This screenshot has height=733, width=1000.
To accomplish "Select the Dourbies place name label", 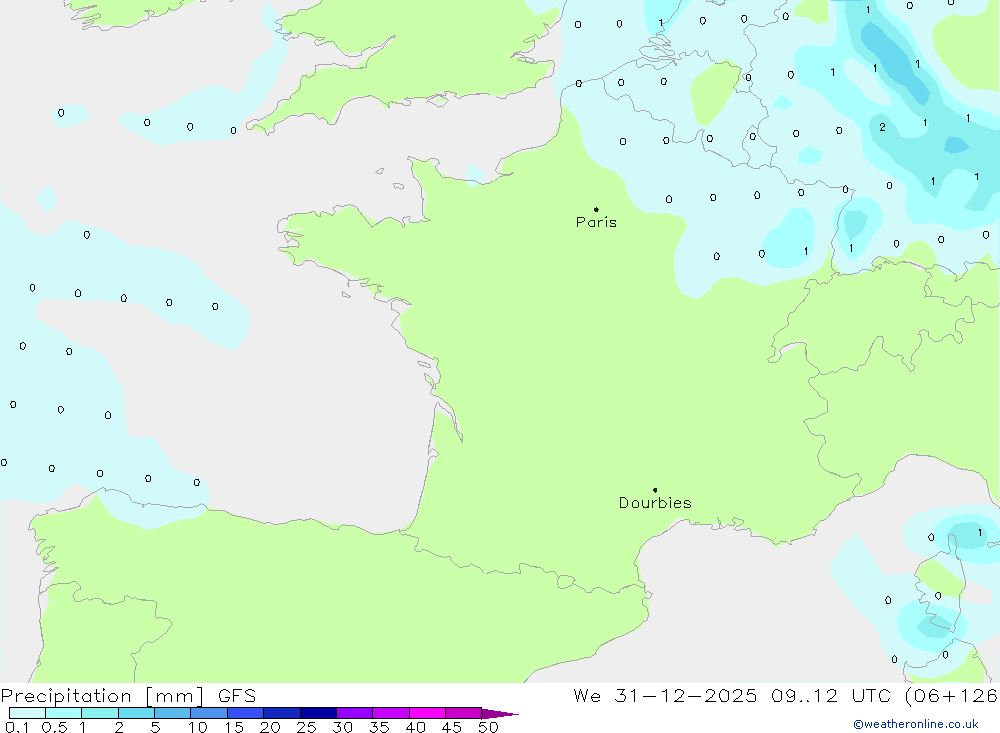I will tap(655, 503).
